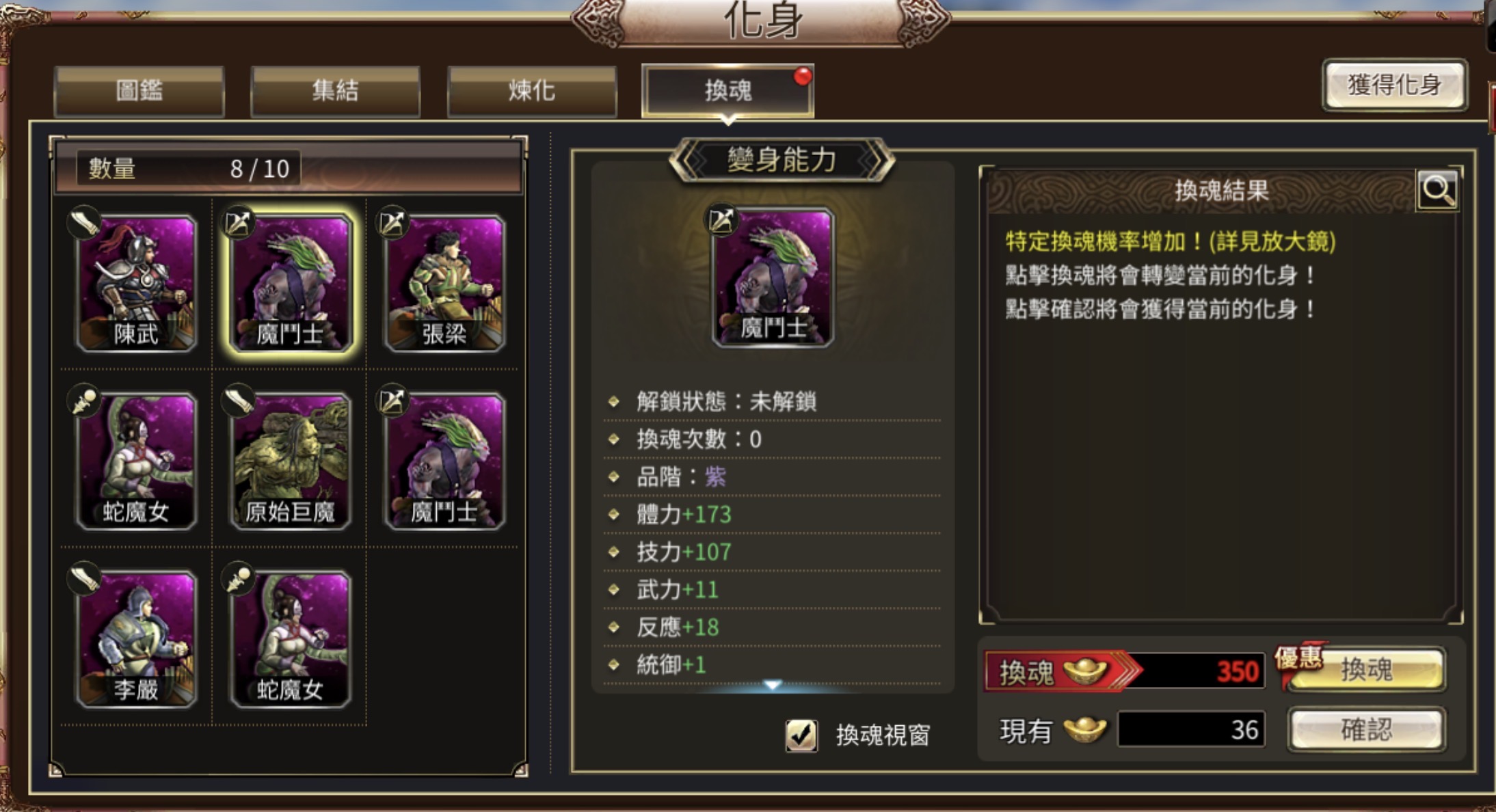Image resolution: width=1496 pixels, height=812 pixels.
Task: Switch to the 集結 tab
Action: 335,91
